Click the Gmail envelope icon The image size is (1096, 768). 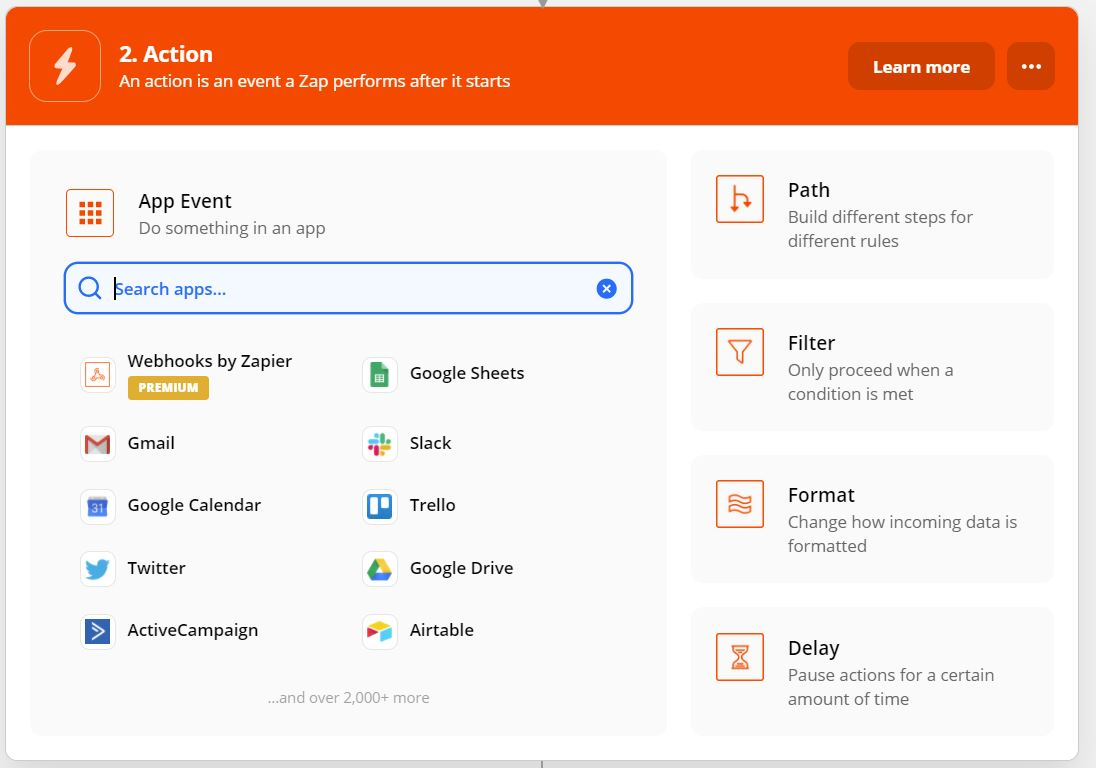(x=98, y=444)
